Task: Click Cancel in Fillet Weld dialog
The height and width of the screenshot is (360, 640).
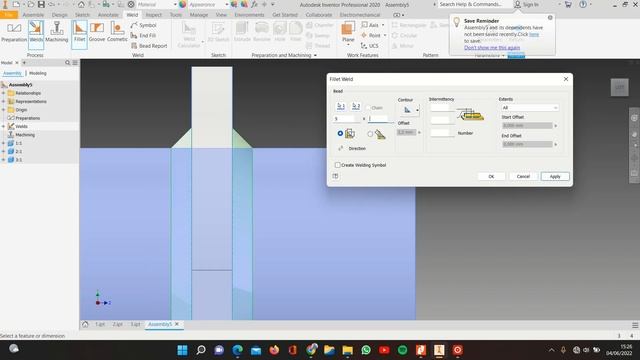Action: coord(523,176)
